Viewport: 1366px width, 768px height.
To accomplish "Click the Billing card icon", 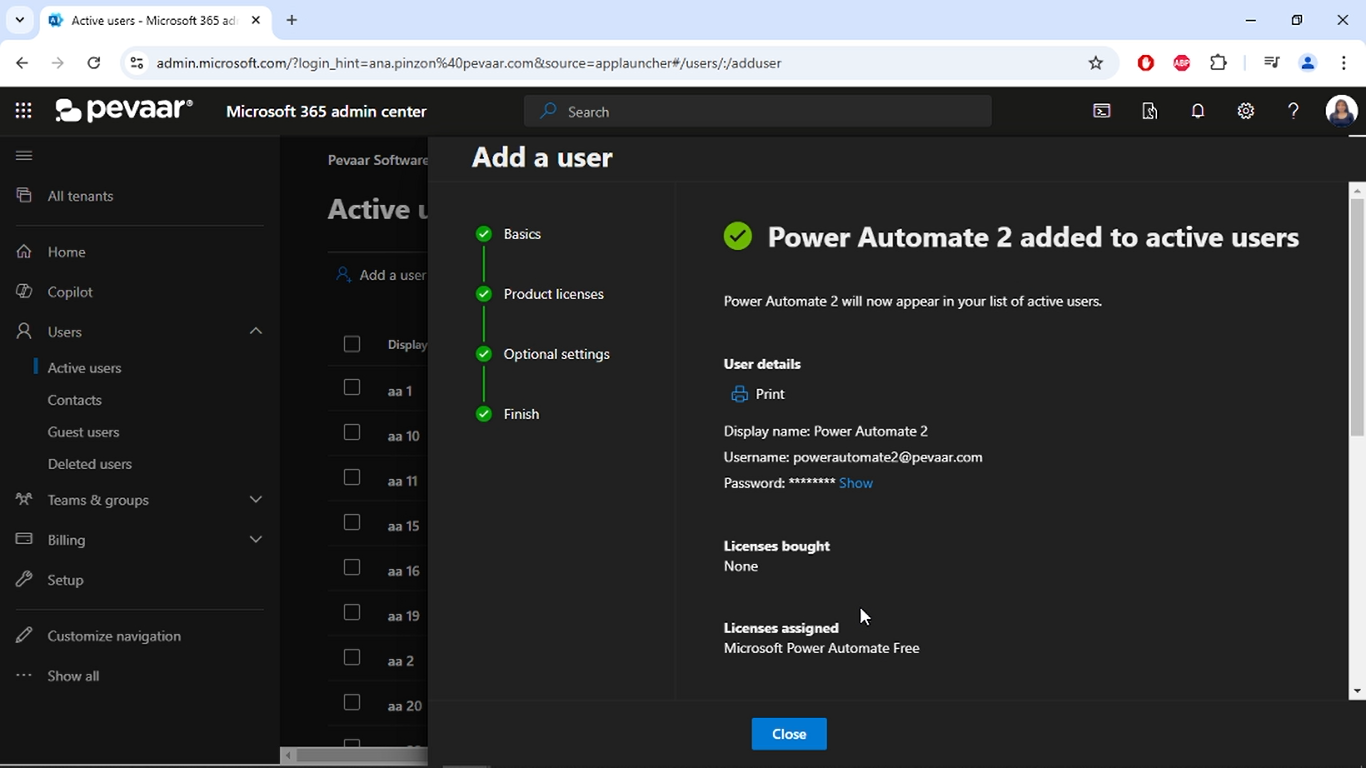I will point(24,540).
